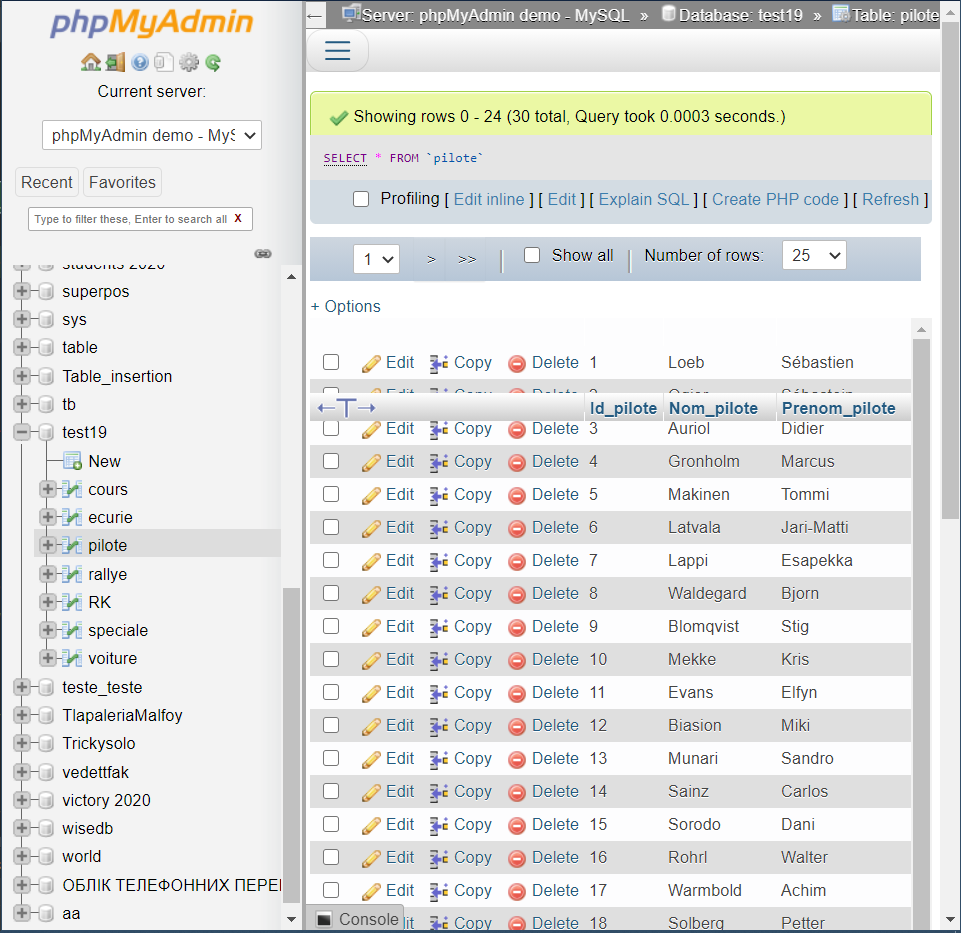Tick the Show all checkbox
The height and width of the screenshot is (933, 961).
pos(532,255)
